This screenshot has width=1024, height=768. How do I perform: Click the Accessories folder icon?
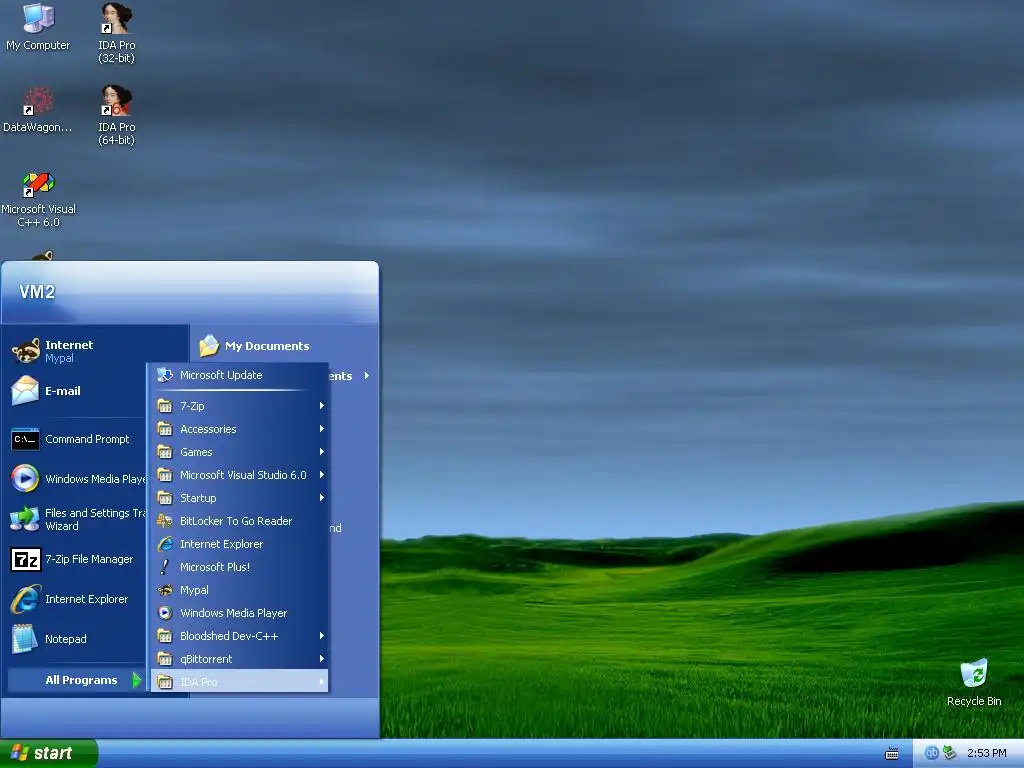click(165, 428)
